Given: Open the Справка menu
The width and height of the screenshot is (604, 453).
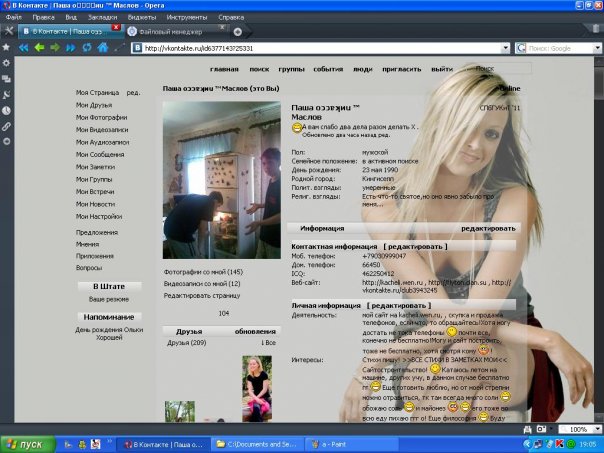Looking at the screenshot, I should pos(231,17).
